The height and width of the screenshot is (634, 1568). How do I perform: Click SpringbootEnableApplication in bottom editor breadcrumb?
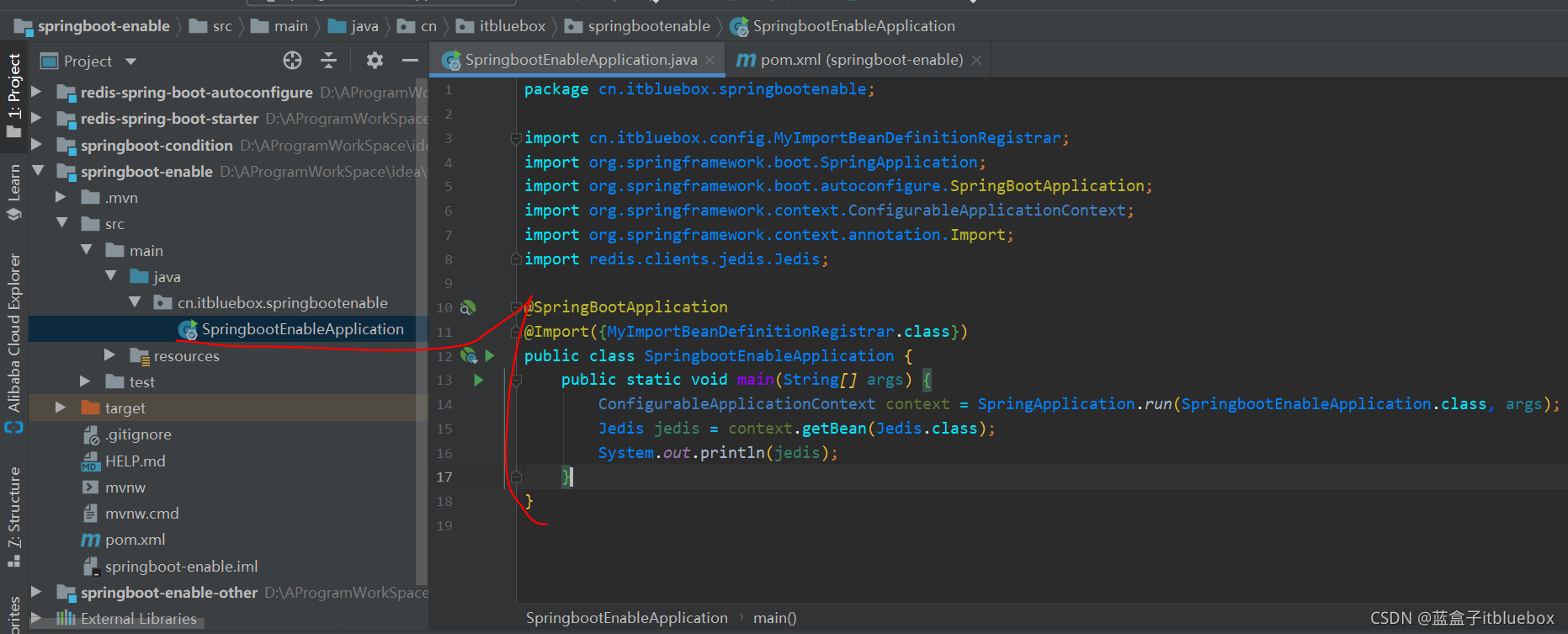click(x=626, y=618)
